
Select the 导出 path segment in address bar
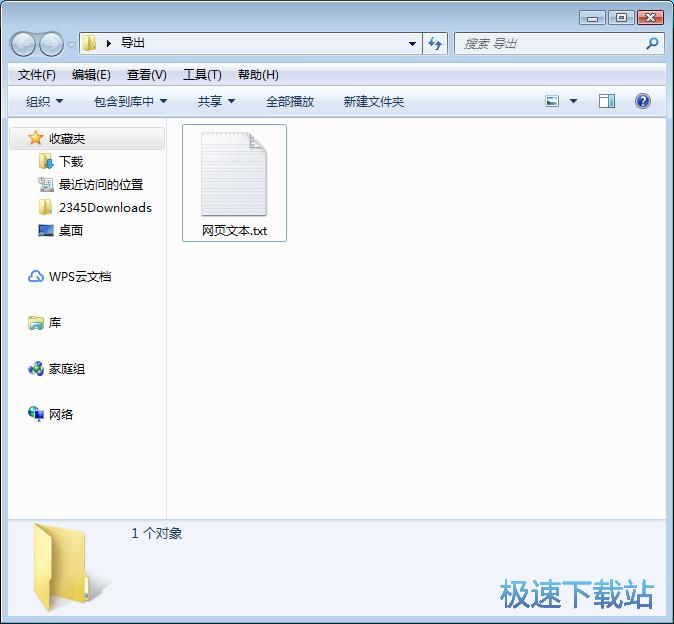132,43
